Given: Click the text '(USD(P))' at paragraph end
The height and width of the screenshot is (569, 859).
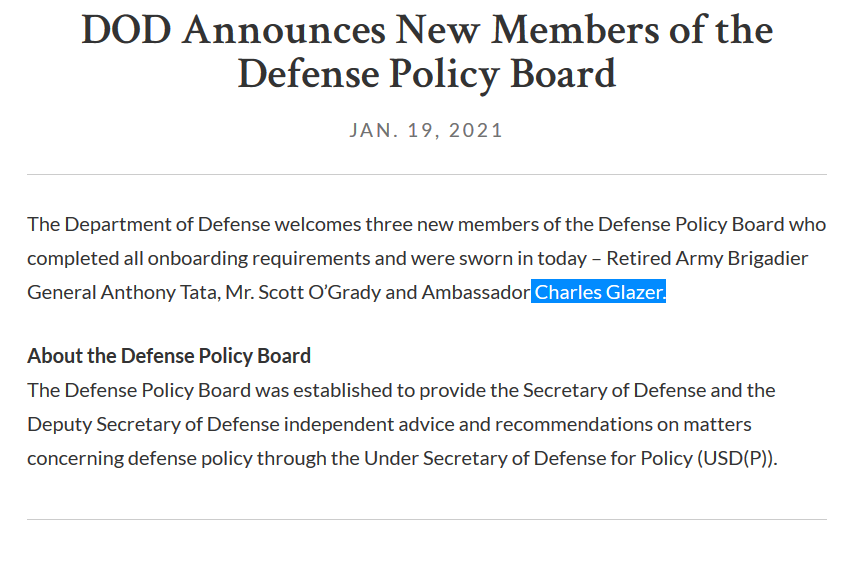Looking at the screenshot, I should click(737, 458).
